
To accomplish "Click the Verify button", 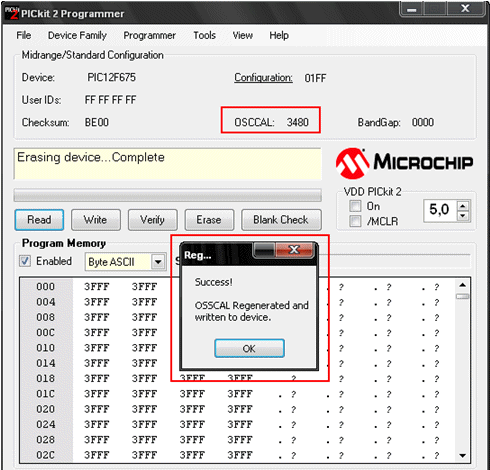I will 152,220.
